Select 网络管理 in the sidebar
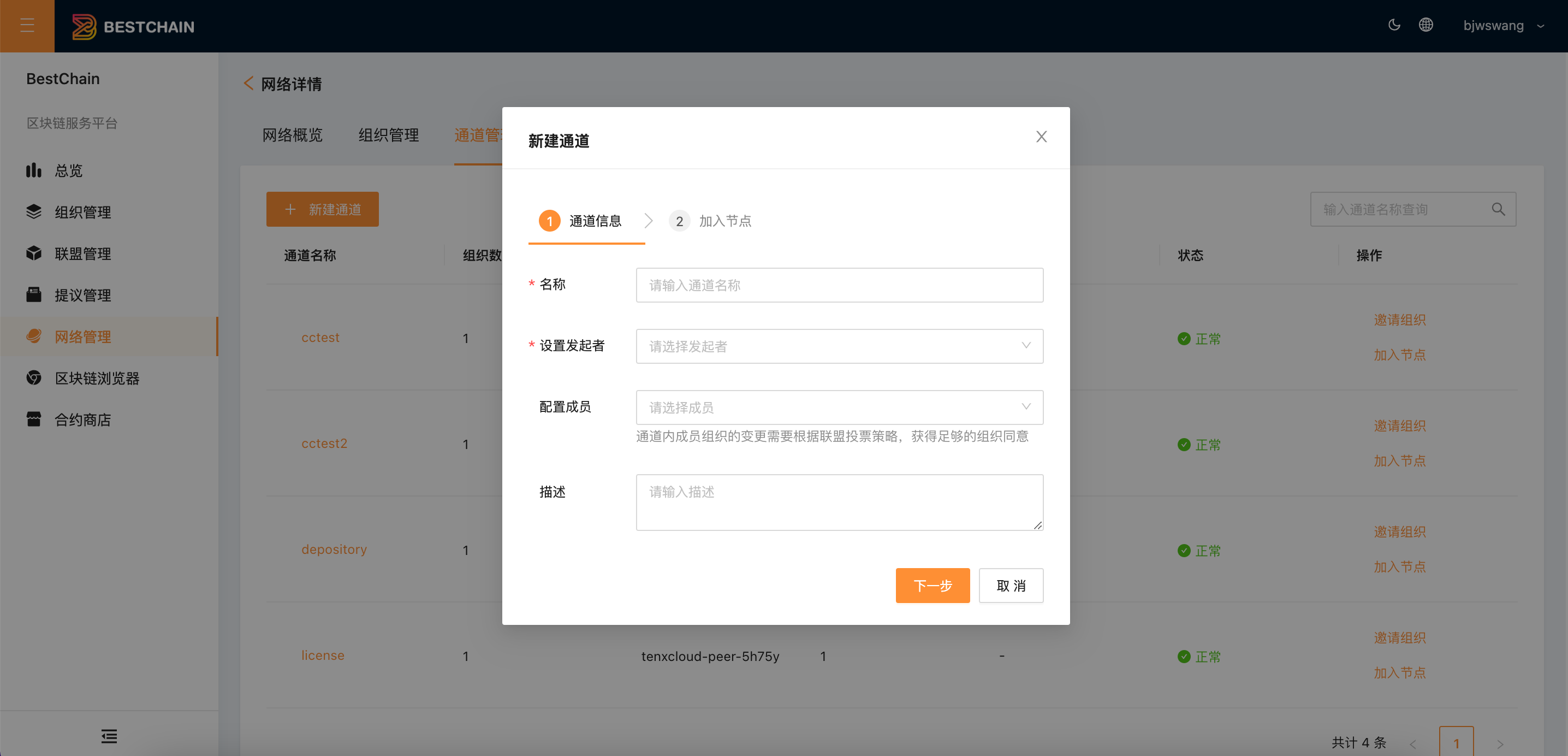 pyautogui.click(x=109, y=336)
